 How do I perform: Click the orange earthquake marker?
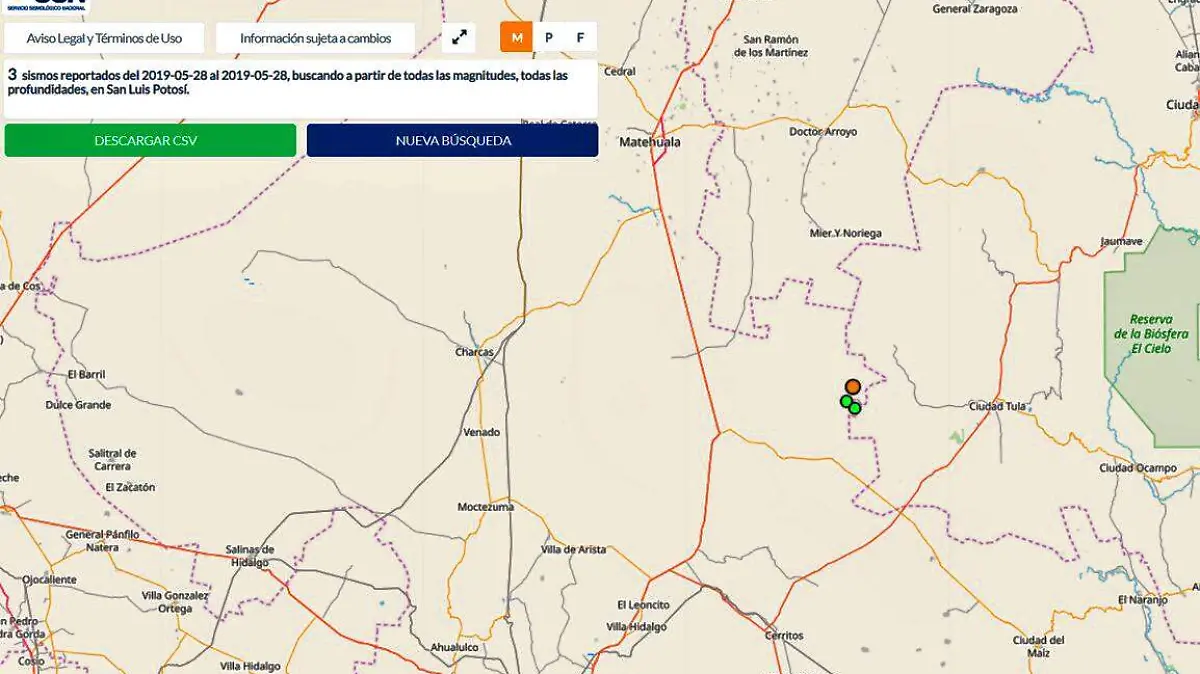point(852,386)
